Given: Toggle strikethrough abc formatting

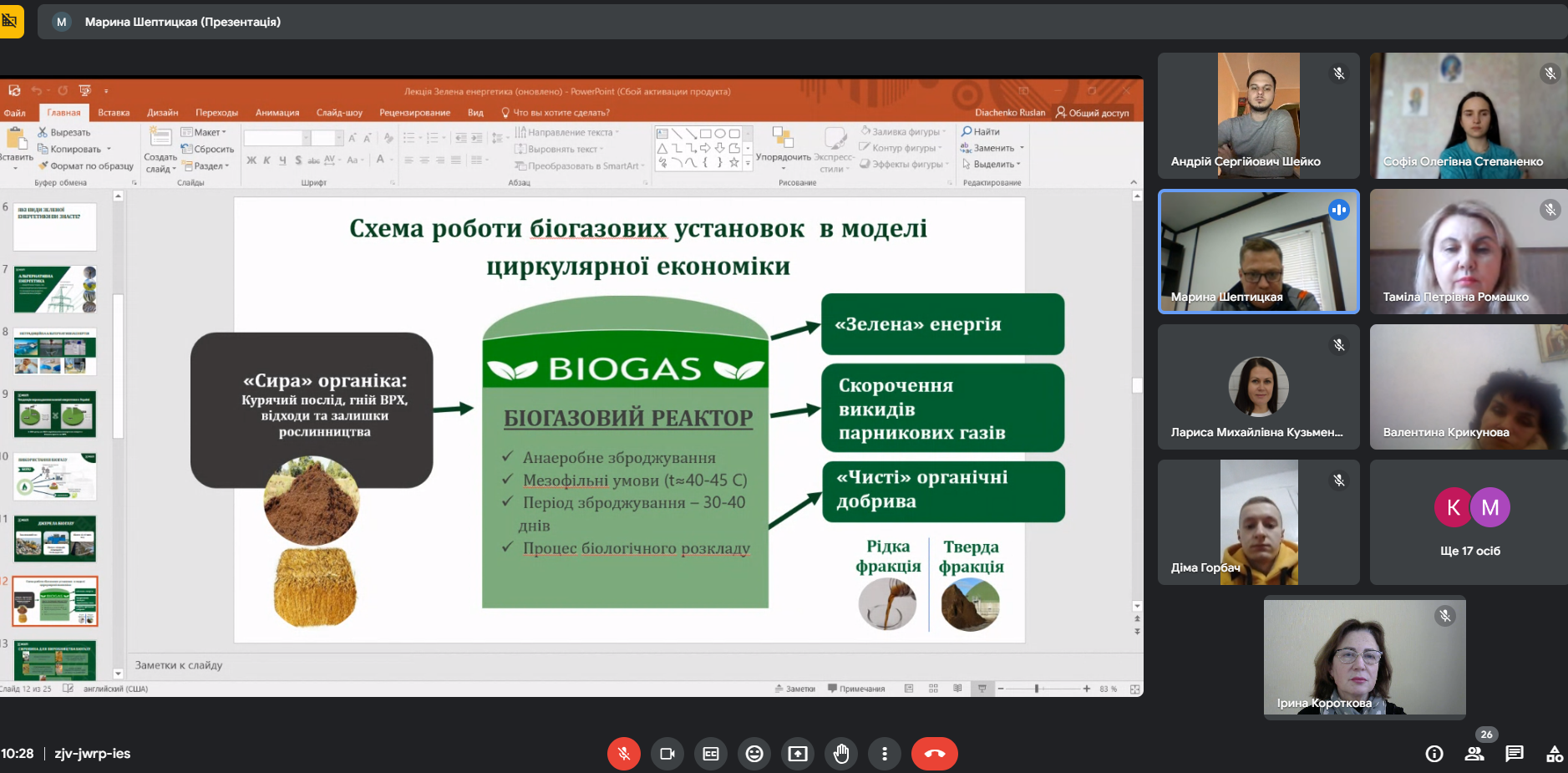Looking at the screenshot, I should (x=313, y=160).
